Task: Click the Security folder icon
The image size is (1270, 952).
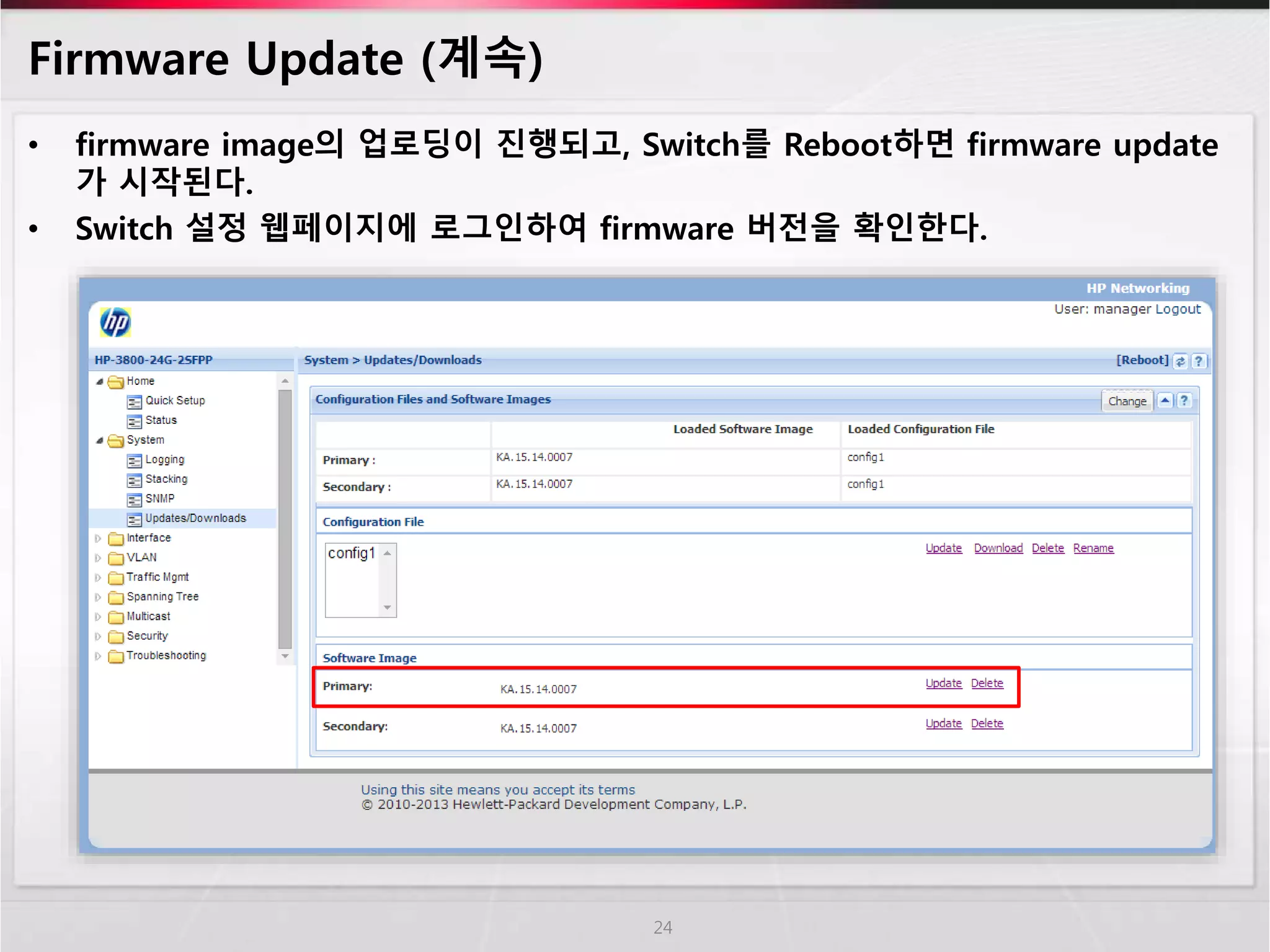Action: point(116,637)
